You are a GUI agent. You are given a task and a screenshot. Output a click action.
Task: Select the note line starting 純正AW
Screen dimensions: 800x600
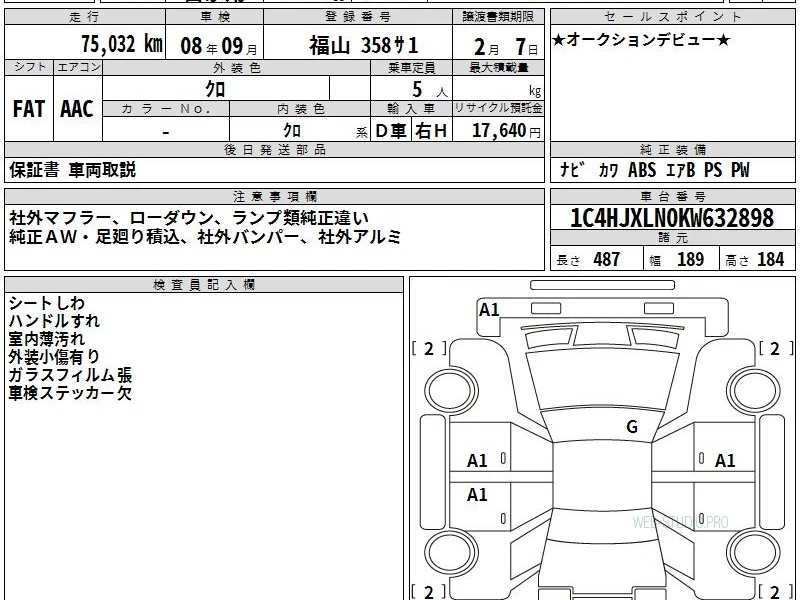(x=205, y=237)
